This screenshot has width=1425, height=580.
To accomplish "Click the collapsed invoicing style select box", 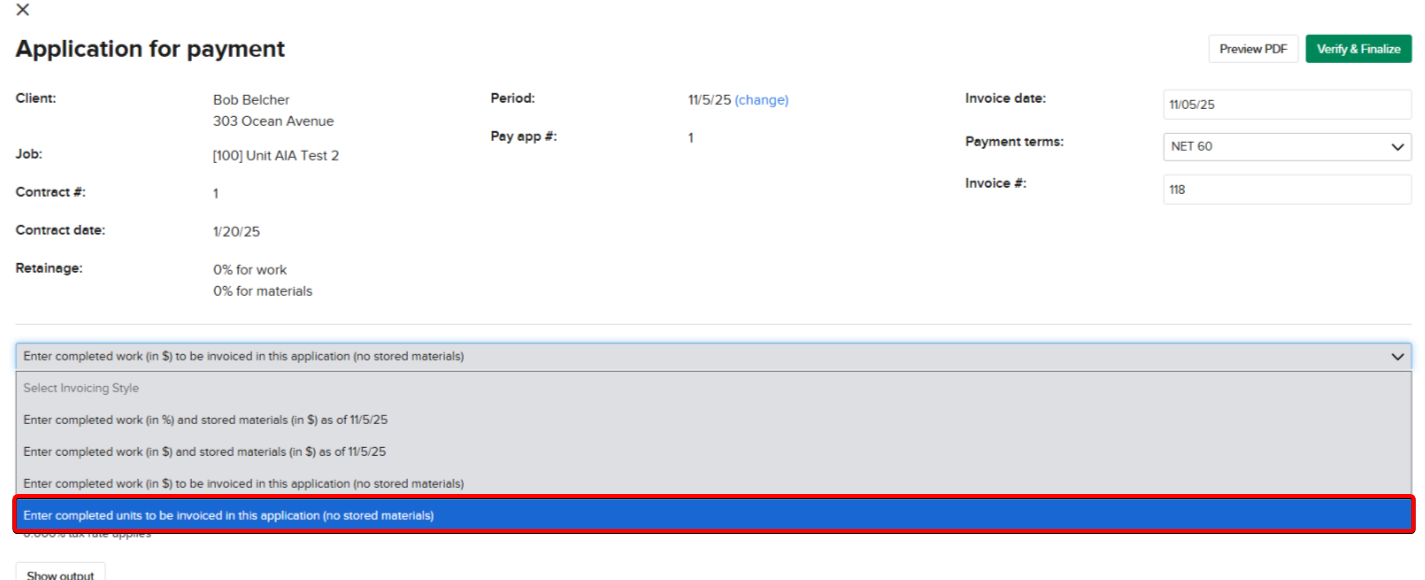I will pyautogui.click(x=700, y=357).
